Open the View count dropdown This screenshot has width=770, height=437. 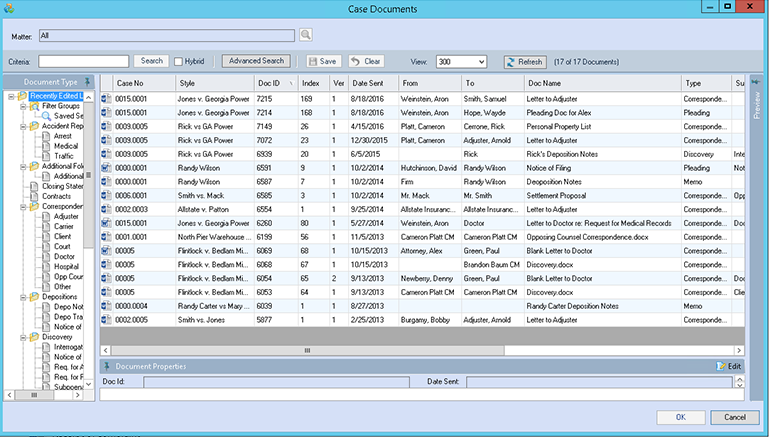click(x=482, y=62)
